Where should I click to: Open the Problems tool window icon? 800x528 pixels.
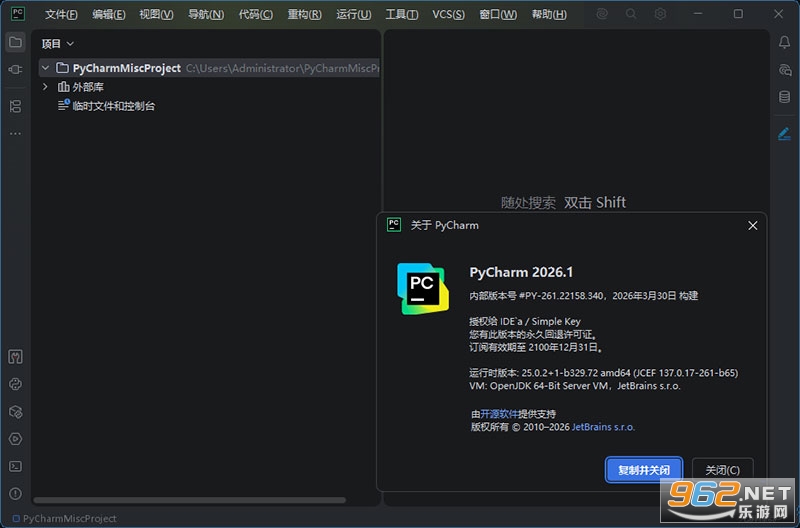point(15,493)
